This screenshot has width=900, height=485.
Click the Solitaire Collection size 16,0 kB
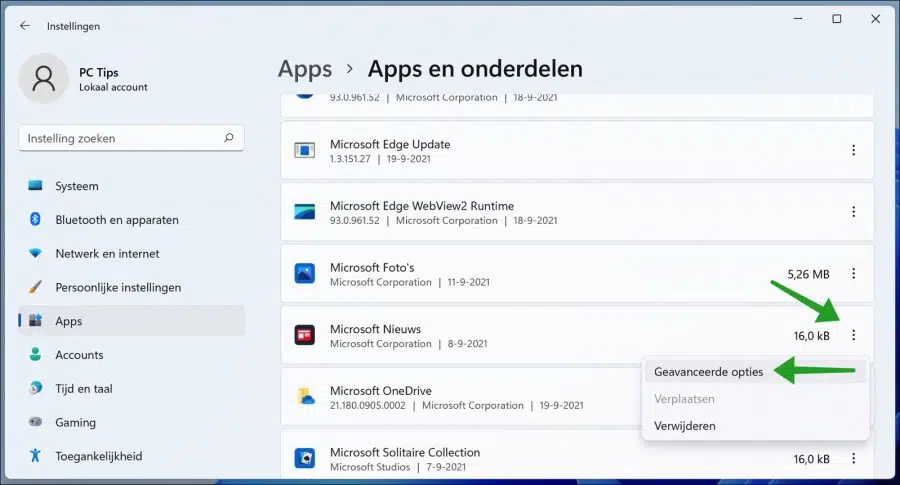[x=812, y=459]
